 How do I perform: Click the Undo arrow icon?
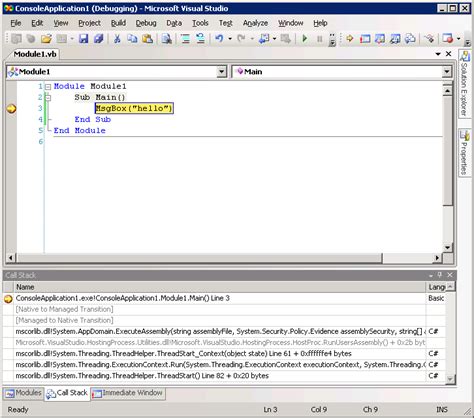[219, 39]
